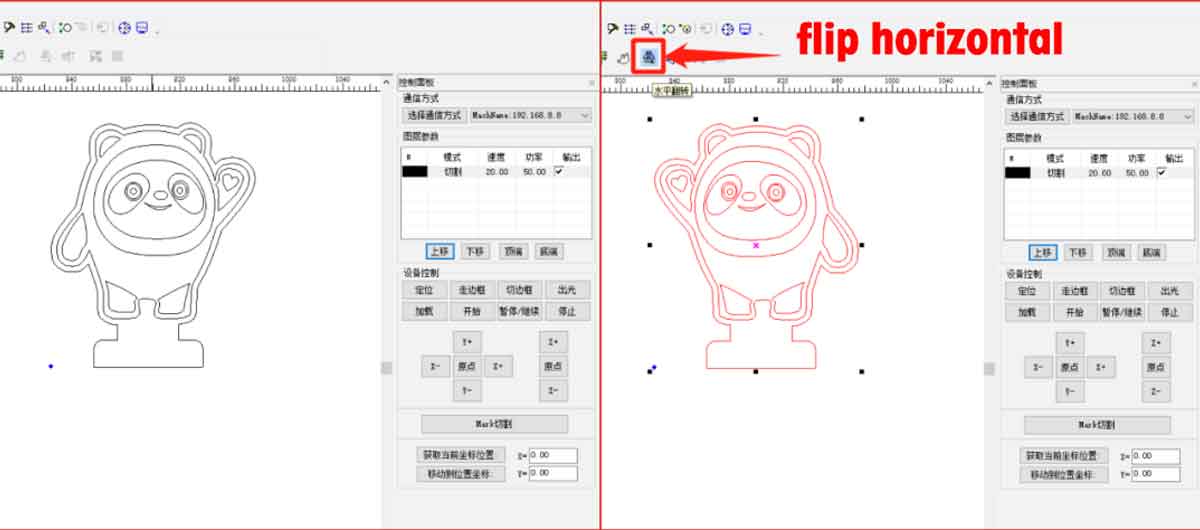Click 加载 load button in left window
The image size is (1200, 530).
[x=423, y=311]
